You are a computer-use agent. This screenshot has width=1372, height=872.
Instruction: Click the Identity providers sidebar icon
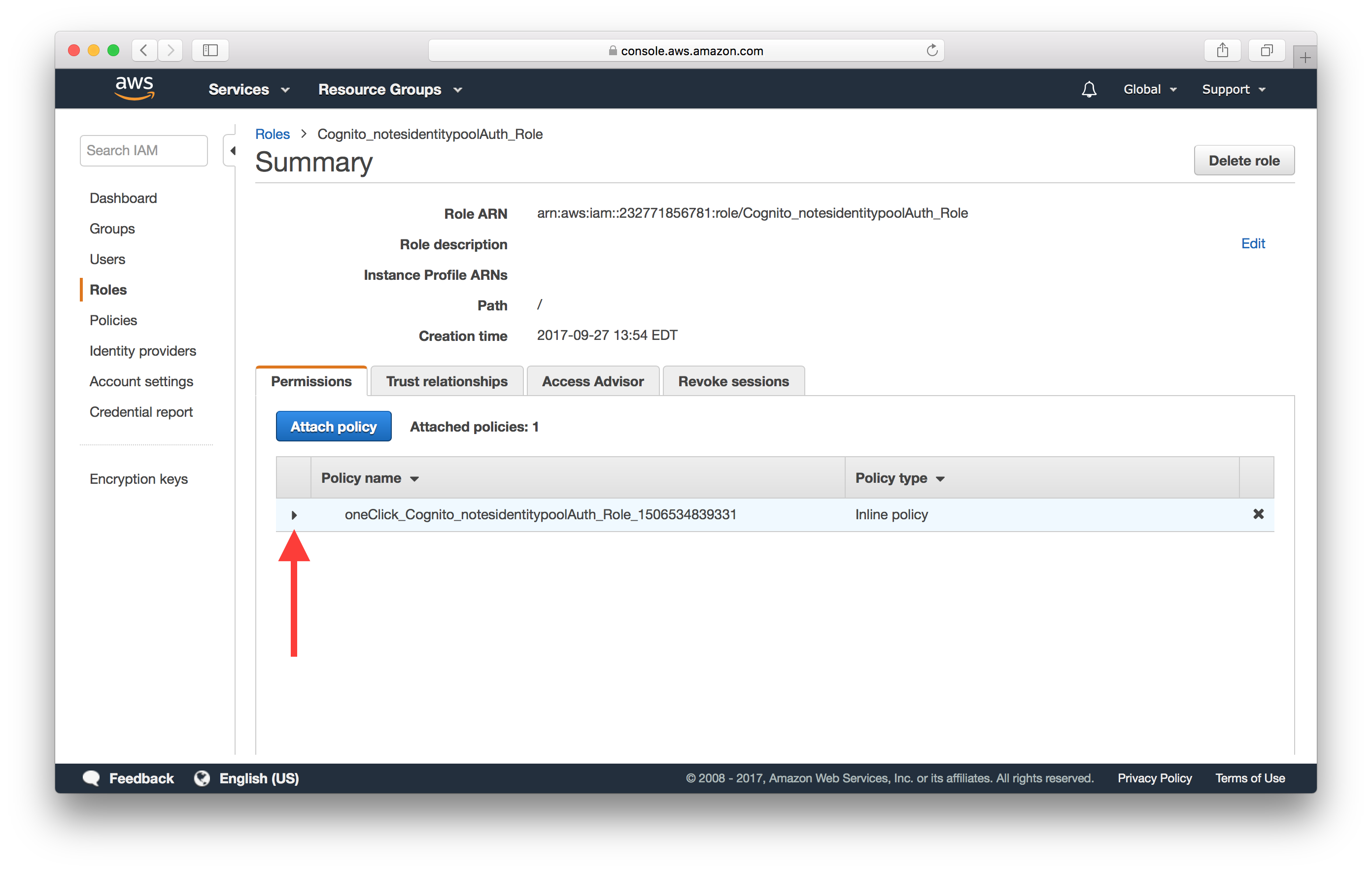click(143, 351)
